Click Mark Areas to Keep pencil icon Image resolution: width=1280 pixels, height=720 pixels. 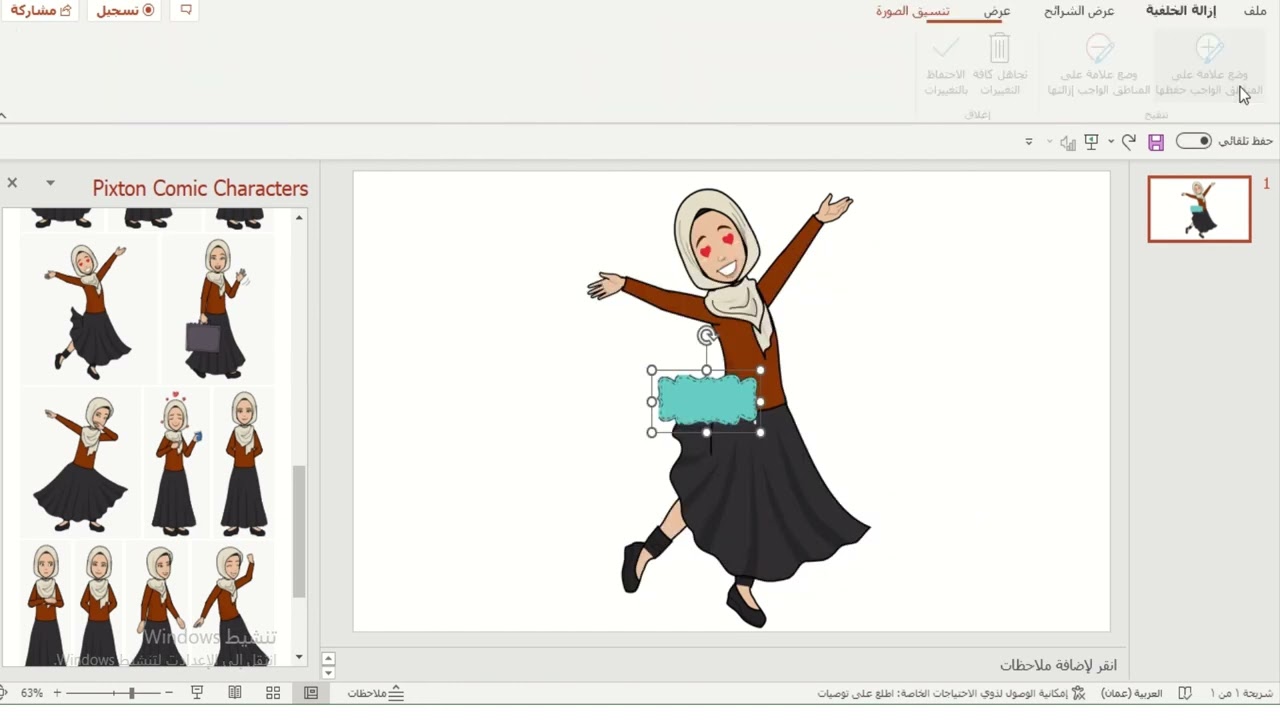(x=1209, y=48)
